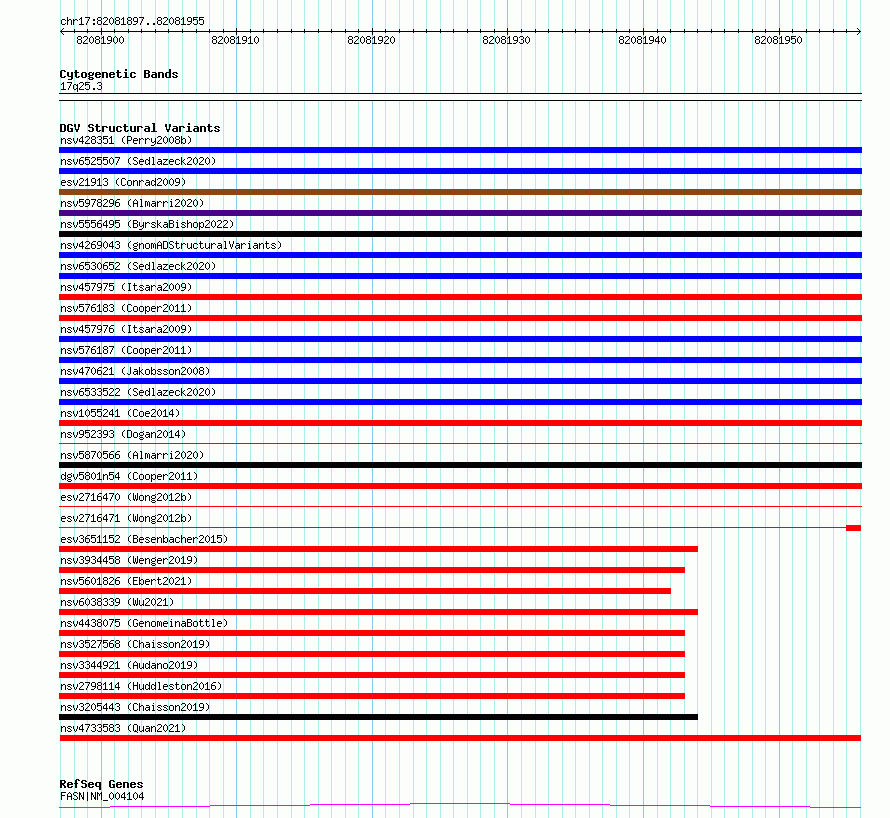
Task: Click the nsv4438075 (GenomeinaBottle) label
Action: [144, 623]
